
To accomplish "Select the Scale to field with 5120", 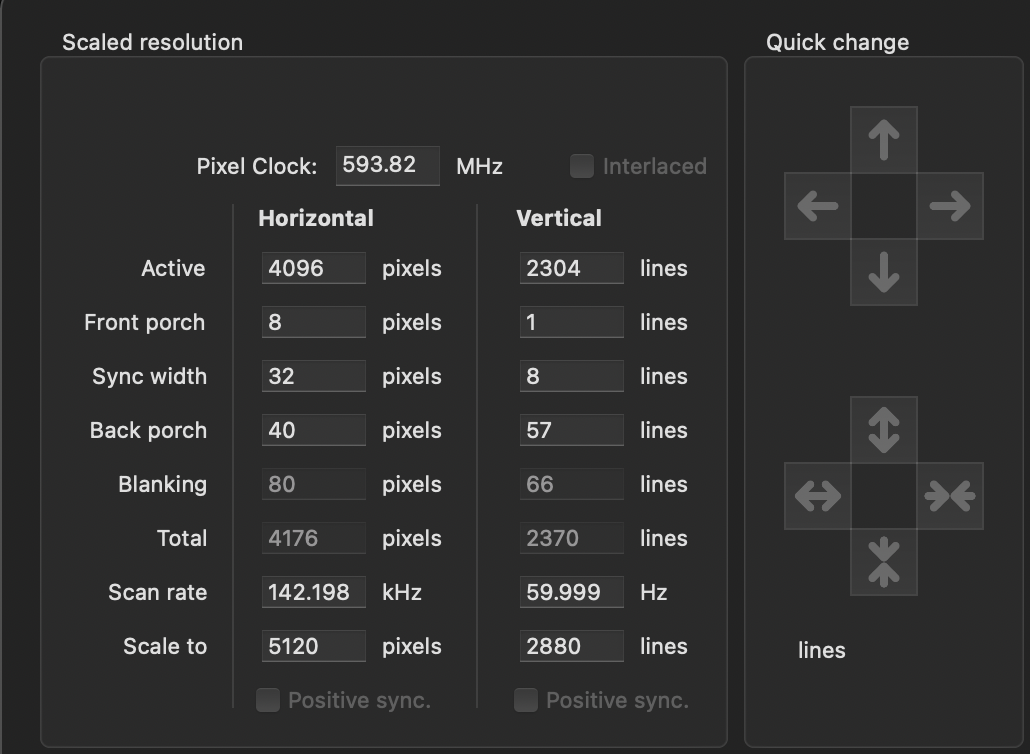I will pos(314,646).
